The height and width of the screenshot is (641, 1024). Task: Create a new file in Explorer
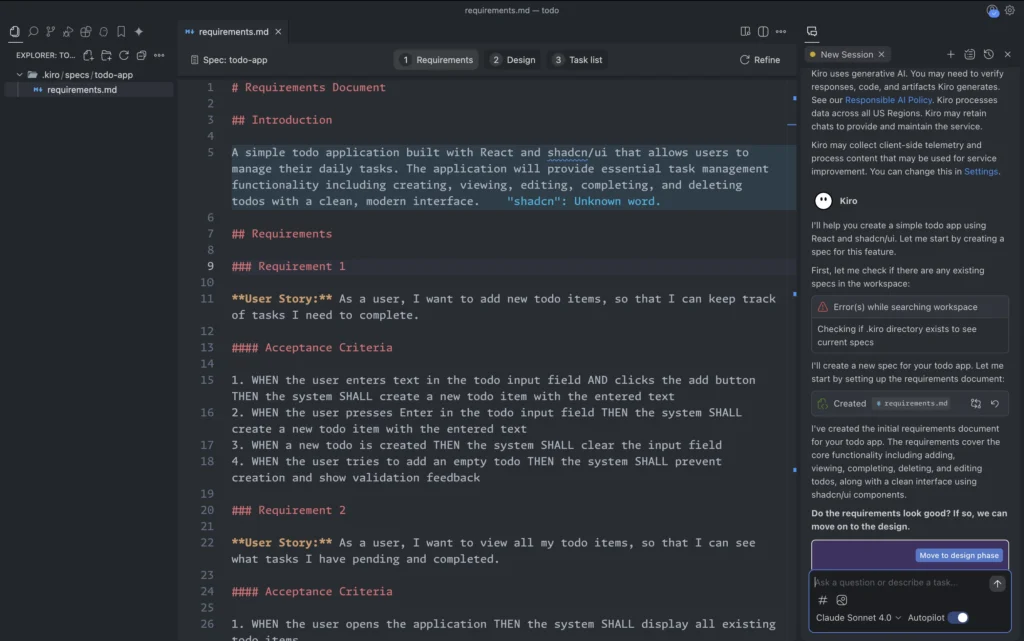[x=88, y=55]
